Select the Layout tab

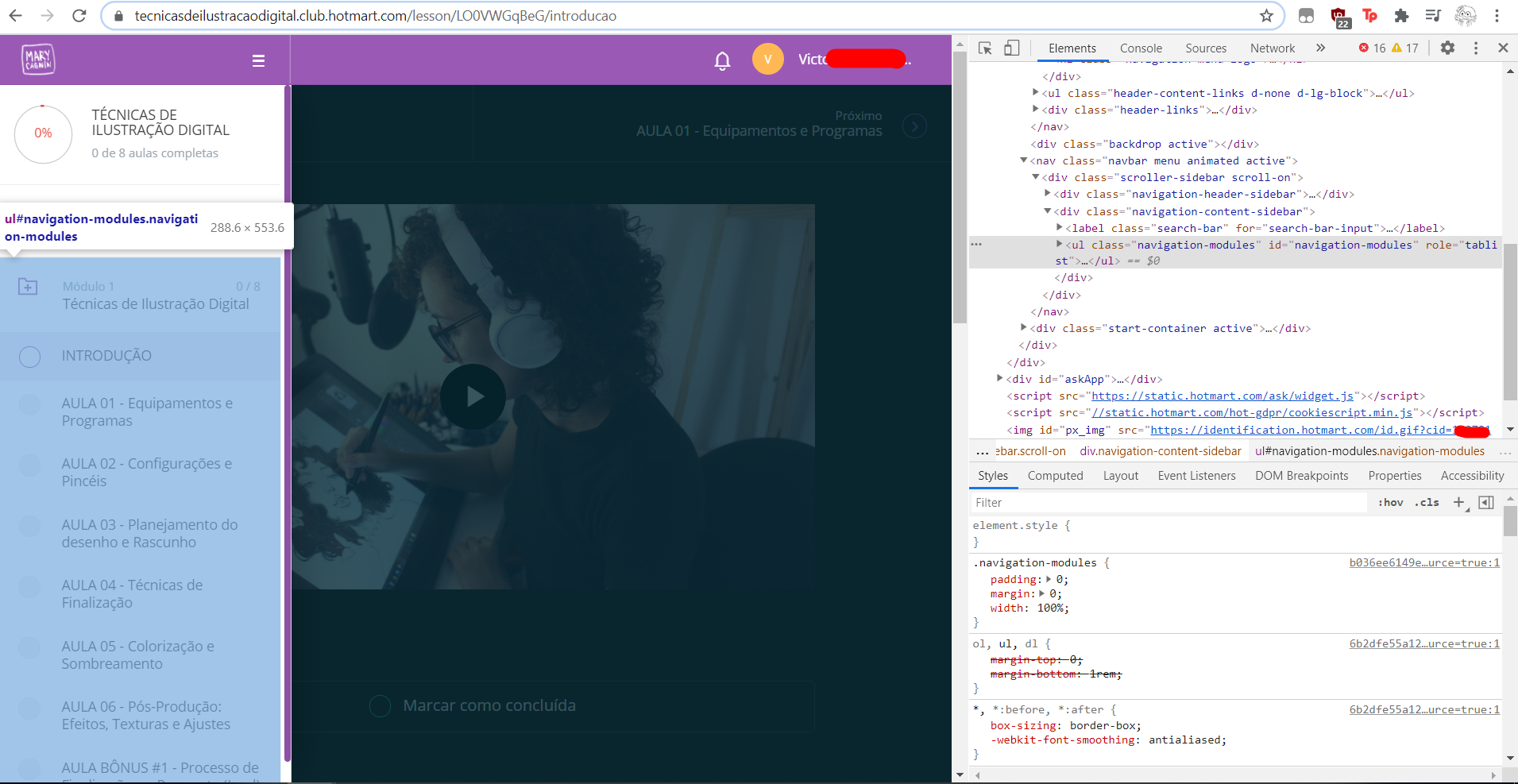click(x=1120, y=476)
